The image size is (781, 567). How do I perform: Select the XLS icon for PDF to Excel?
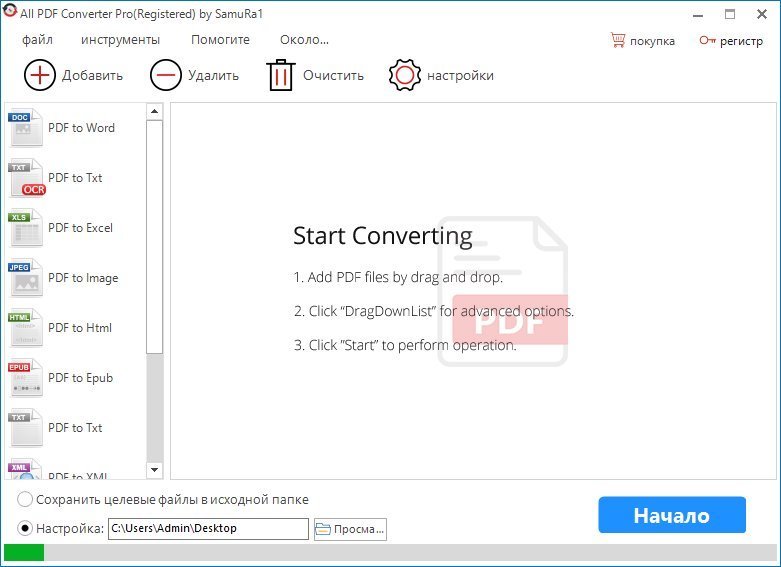click(x=25, y=228)
